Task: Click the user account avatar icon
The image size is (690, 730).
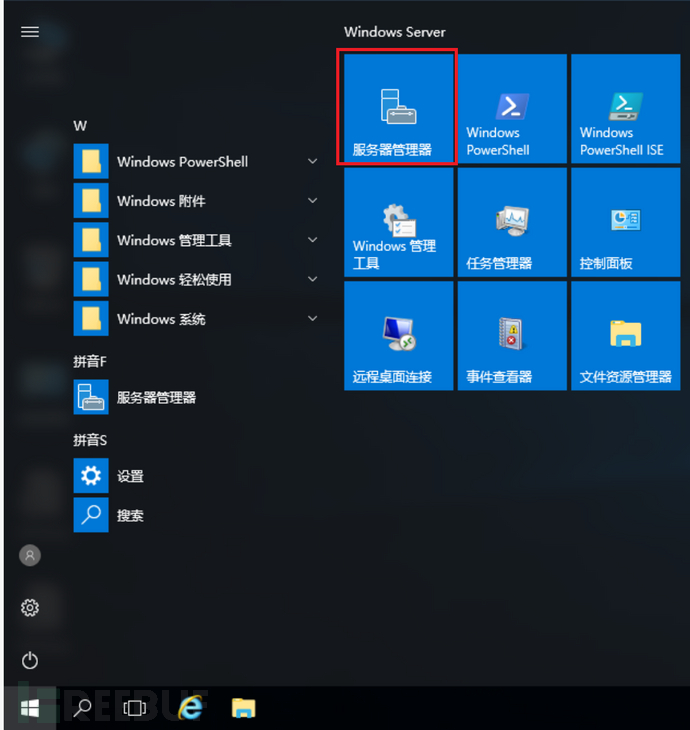Action: pyautogui.click(x=30, y=555)
